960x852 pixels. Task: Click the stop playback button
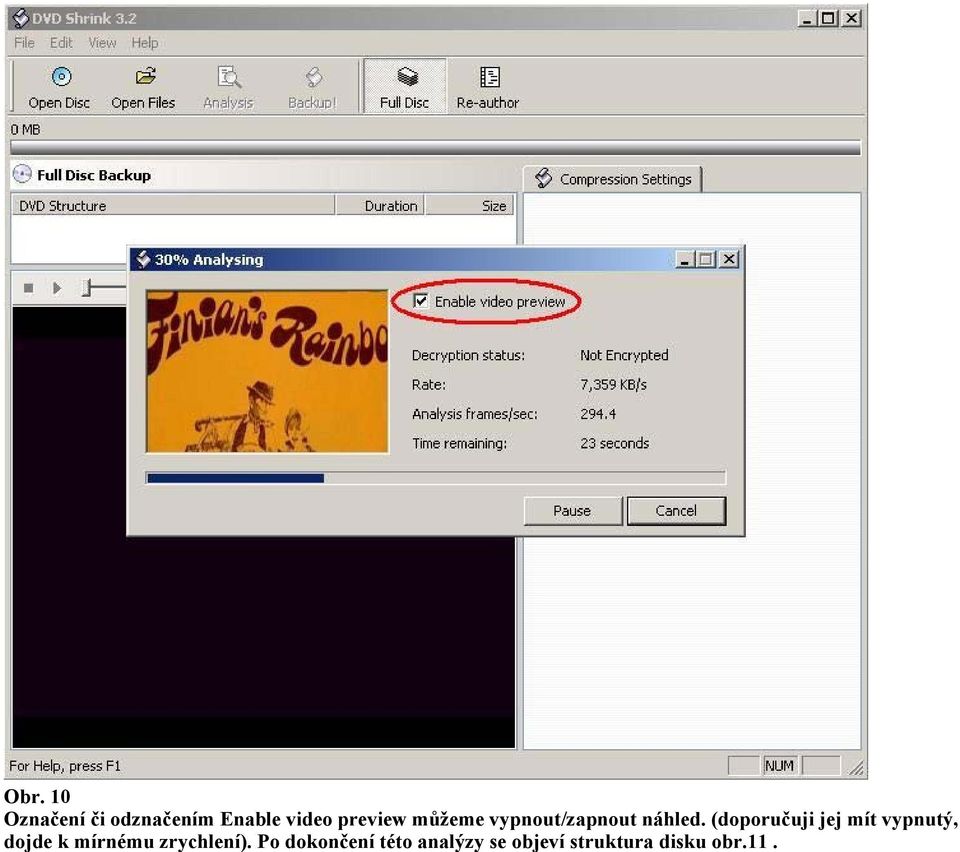pyautogui.click(x=28, y=288)
